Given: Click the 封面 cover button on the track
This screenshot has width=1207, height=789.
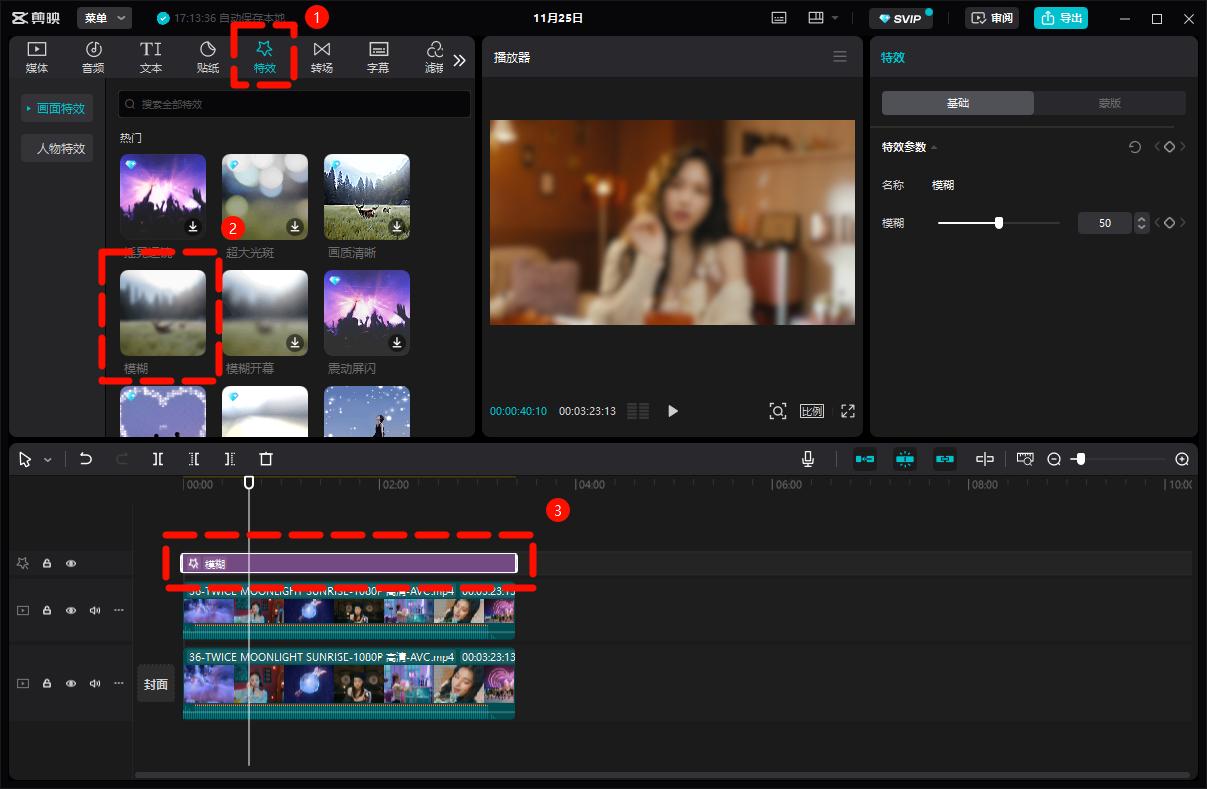Looking at the screenshot, I should [x=156, y=684].
